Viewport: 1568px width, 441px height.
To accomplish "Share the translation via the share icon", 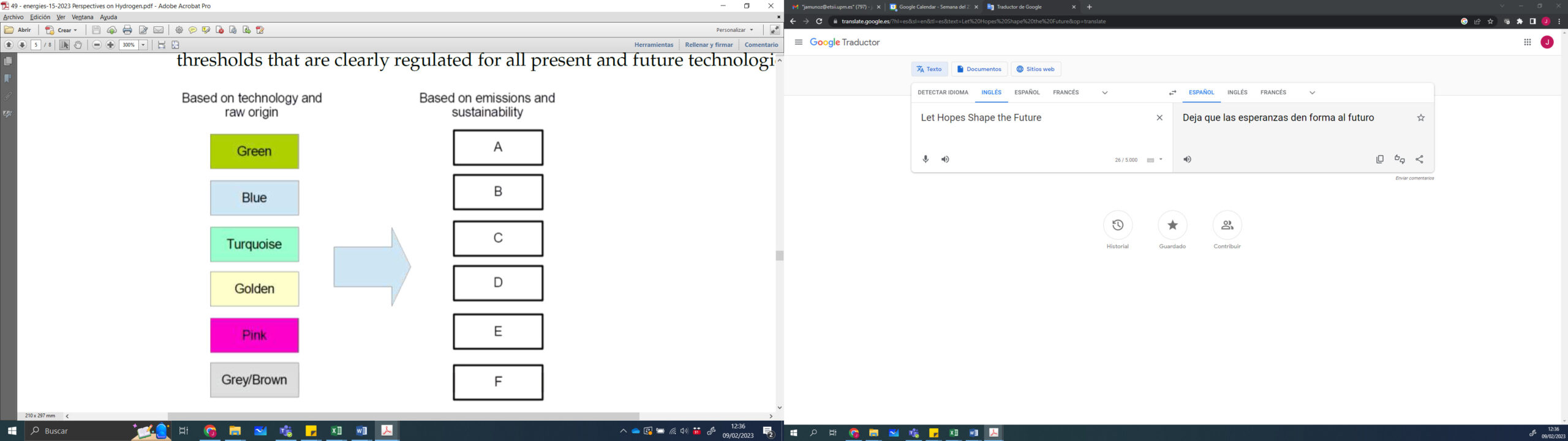I will [x=1419, y=159].
